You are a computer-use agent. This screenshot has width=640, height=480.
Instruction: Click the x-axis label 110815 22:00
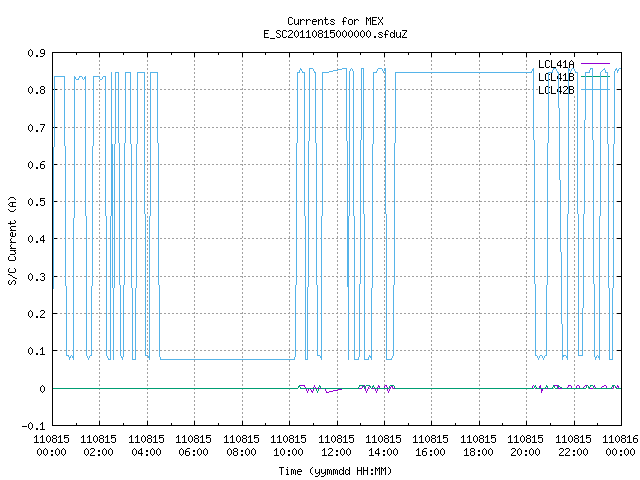click(x=573, y=446)
